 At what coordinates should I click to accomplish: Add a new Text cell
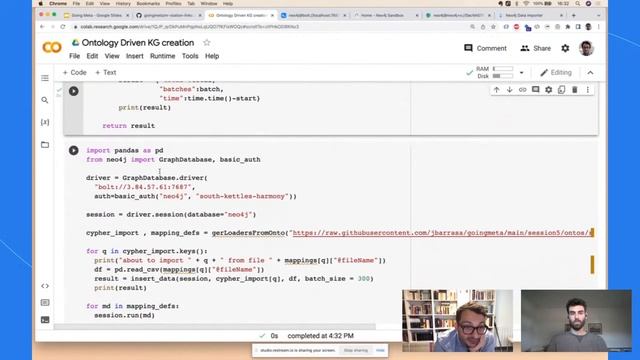coord(106,73)
